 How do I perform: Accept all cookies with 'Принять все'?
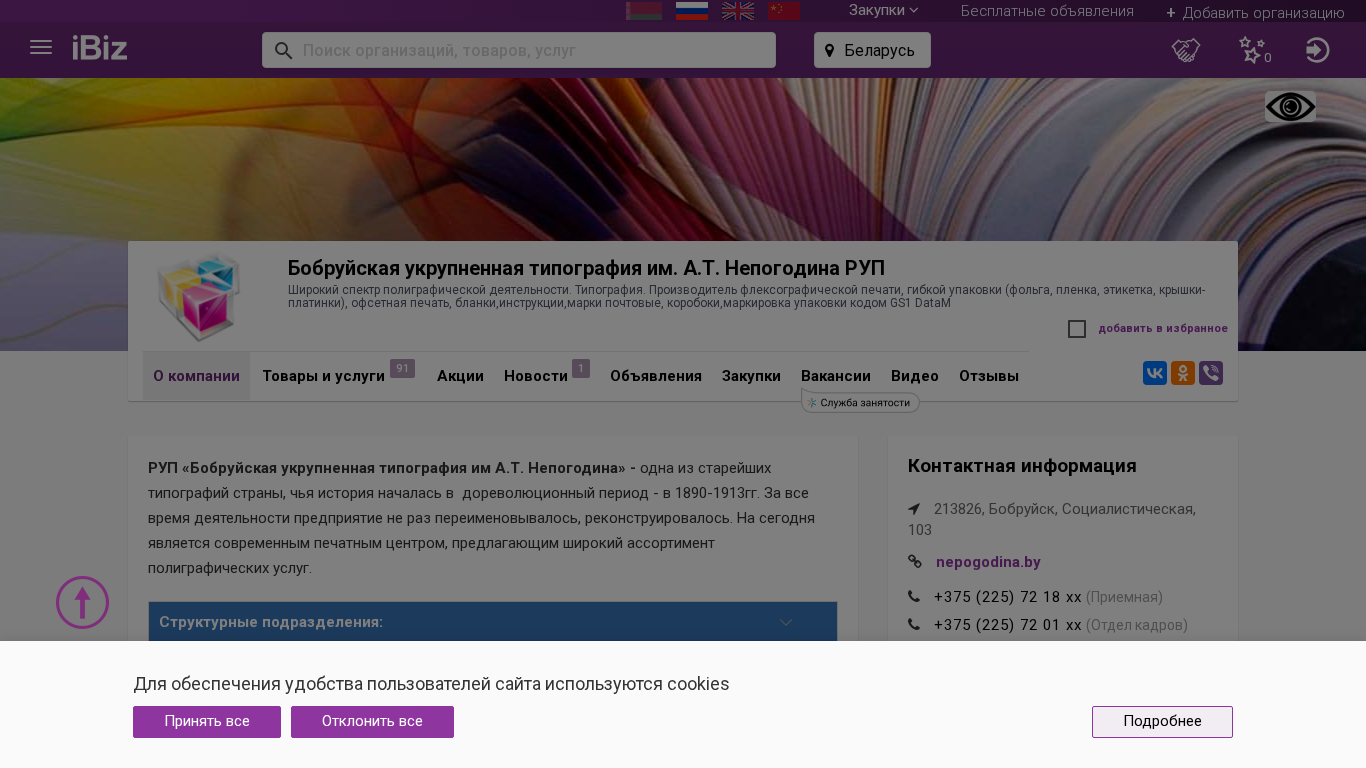click(x=207, y=722)
